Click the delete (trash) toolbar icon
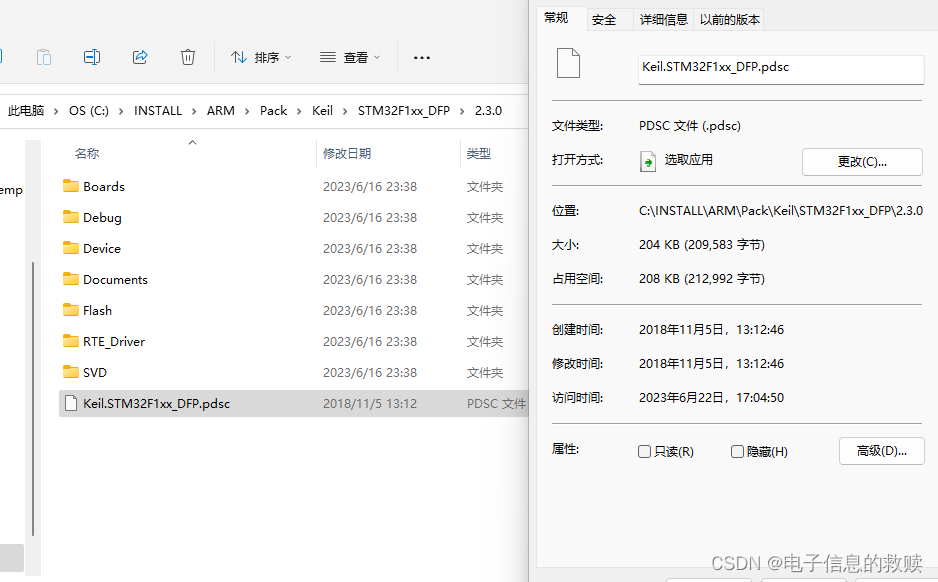 [188, 57]
